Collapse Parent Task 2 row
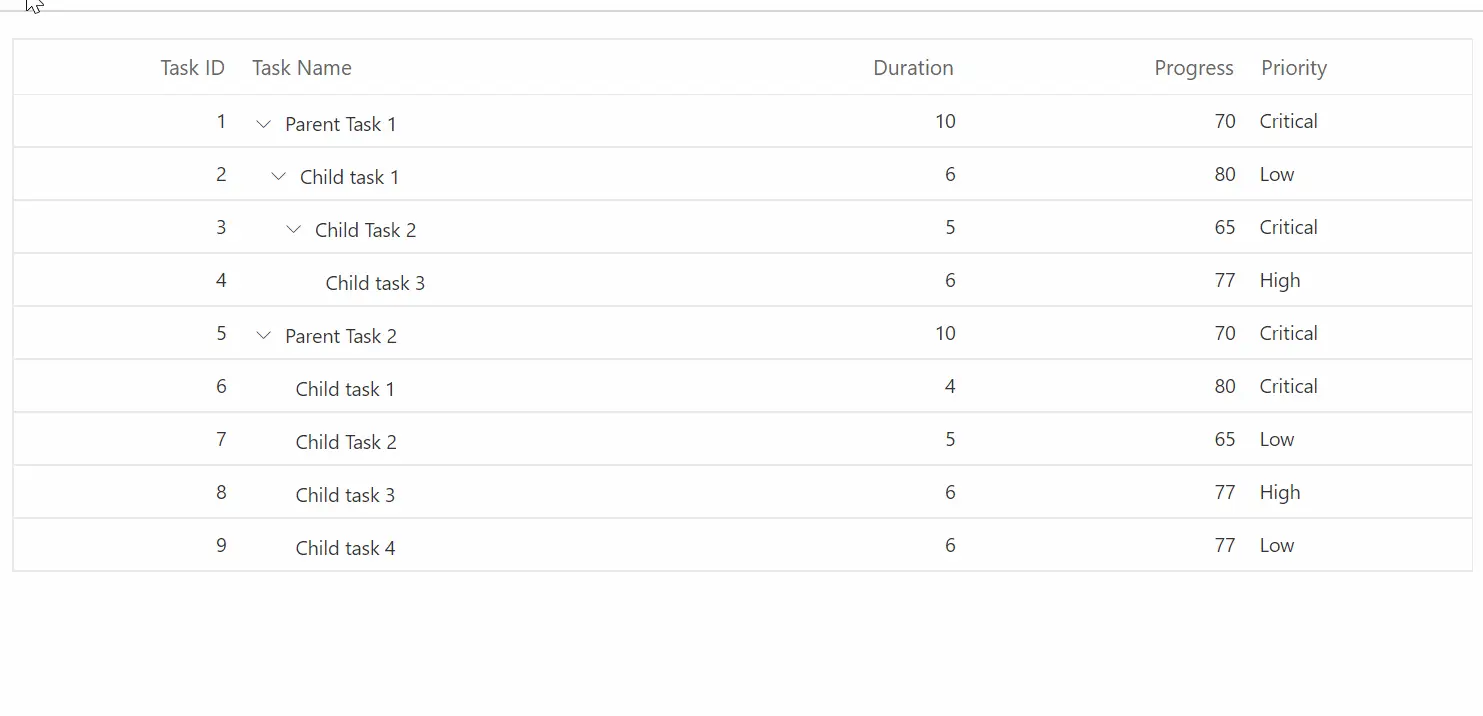Viewport: 1483px width, 716px height. pos(263,335)
